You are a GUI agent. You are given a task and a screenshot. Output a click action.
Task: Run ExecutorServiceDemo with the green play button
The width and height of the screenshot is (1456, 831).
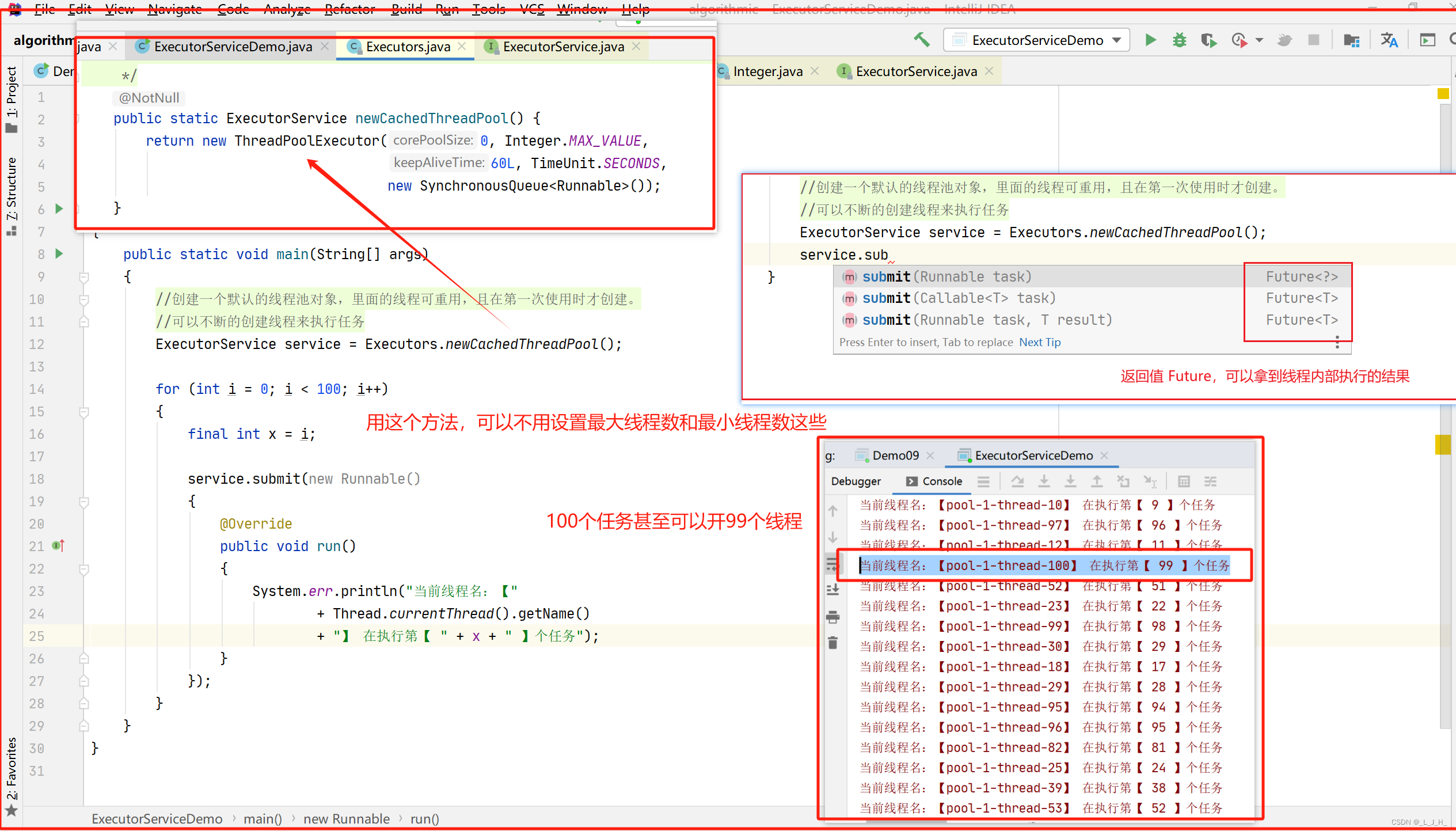[x=1150, y=40]
